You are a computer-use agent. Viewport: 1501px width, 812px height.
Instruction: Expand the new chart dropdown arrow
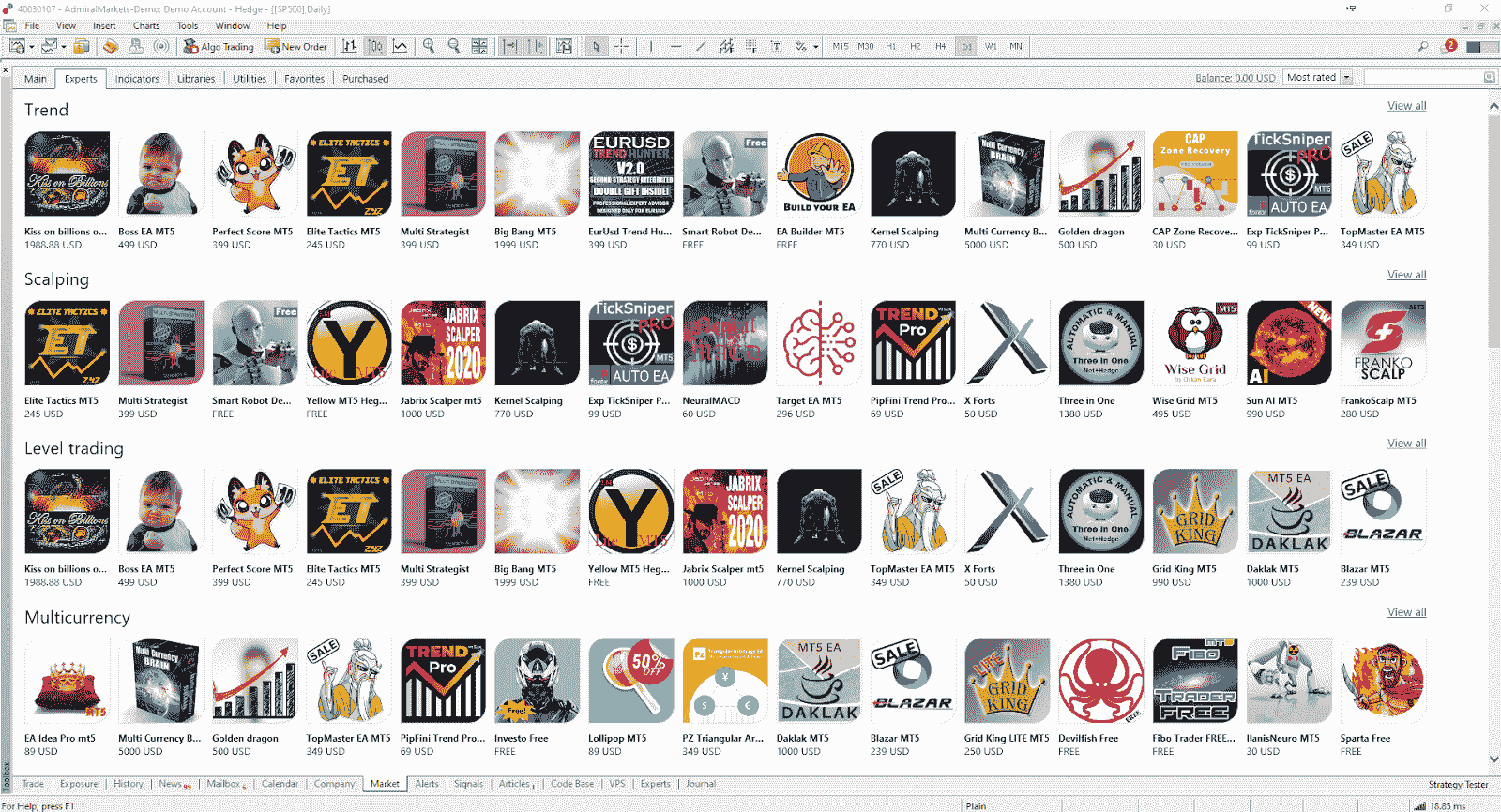(x=32, y=46)
